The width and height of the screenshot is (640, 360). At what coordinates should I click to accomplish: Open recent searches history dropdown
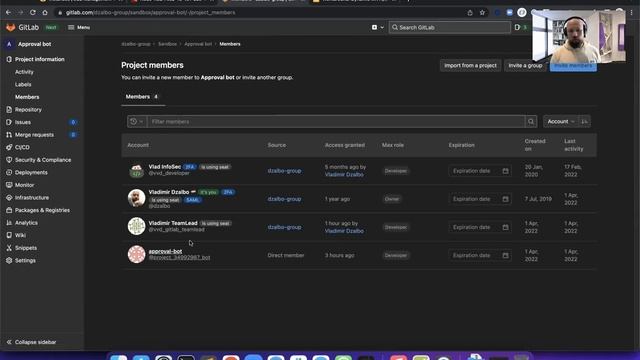(137, 122)
